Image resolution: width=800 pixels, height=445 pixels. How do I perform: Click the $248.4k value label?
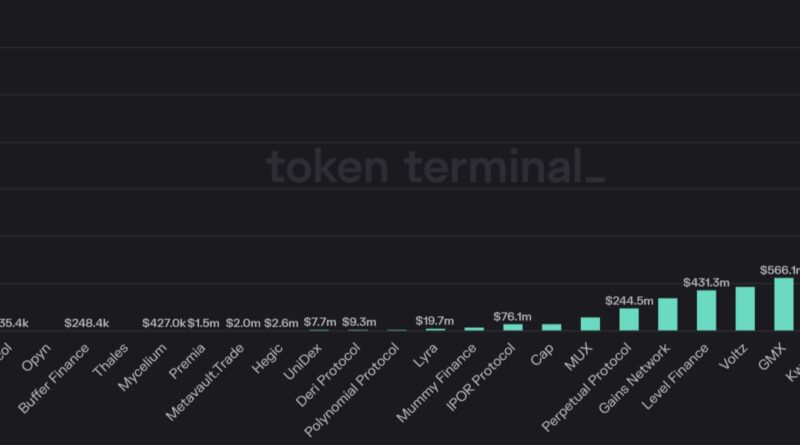[87, 323]
